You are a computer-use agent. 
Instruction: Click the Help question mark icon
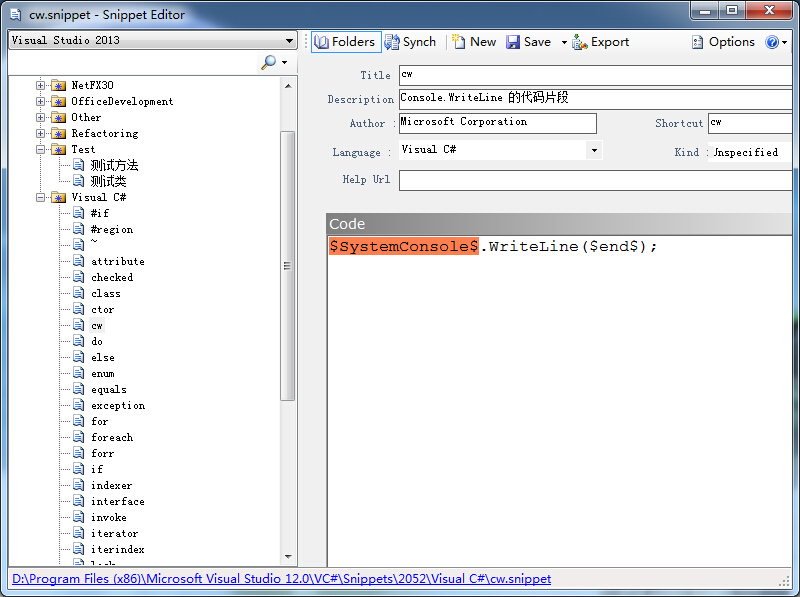[772, 42]
